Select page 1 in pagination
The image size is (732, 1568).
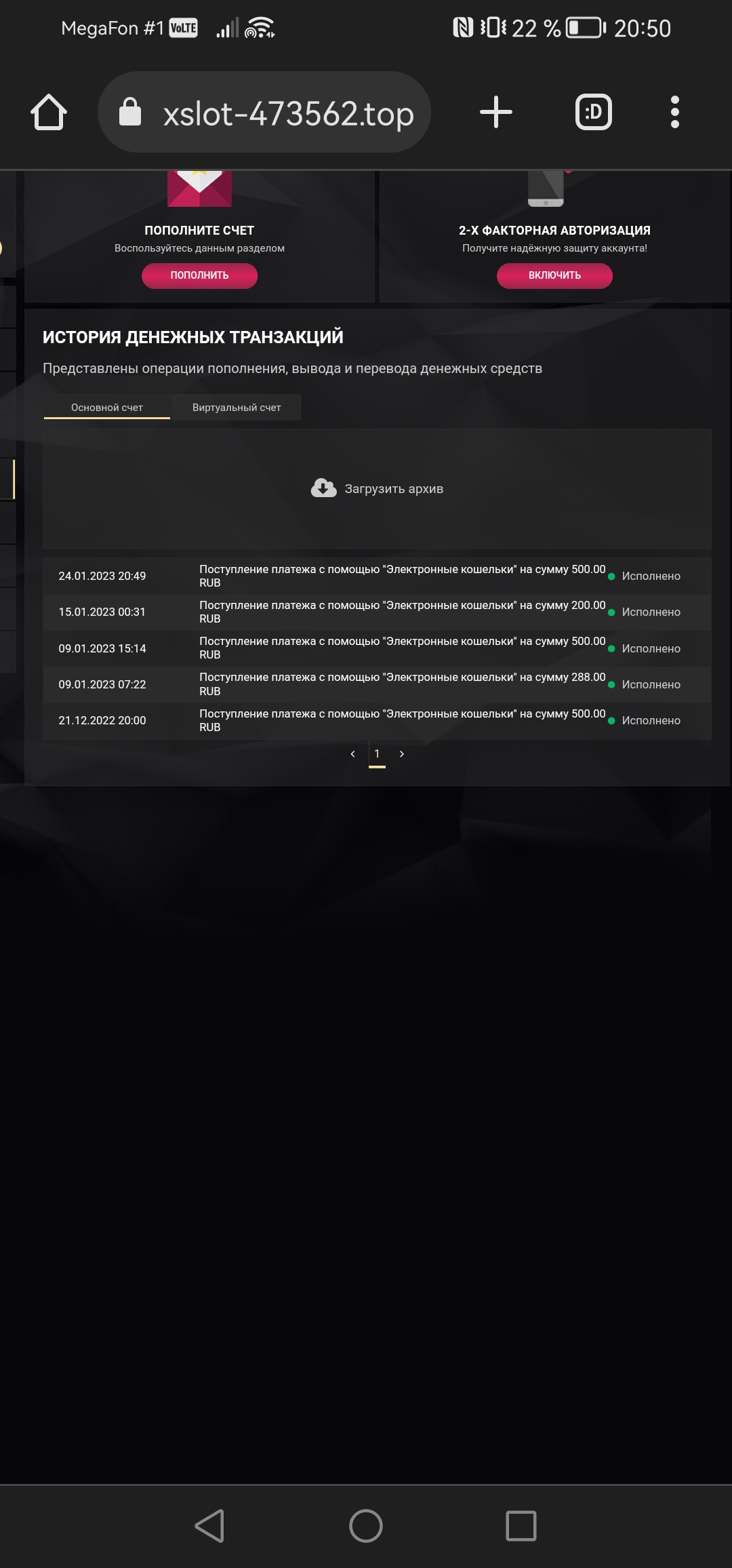(377, 754)
